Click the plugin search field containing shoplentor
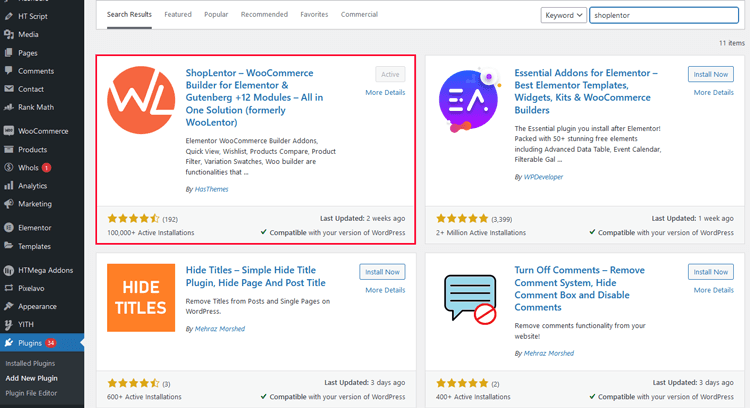 coord(664,15)
